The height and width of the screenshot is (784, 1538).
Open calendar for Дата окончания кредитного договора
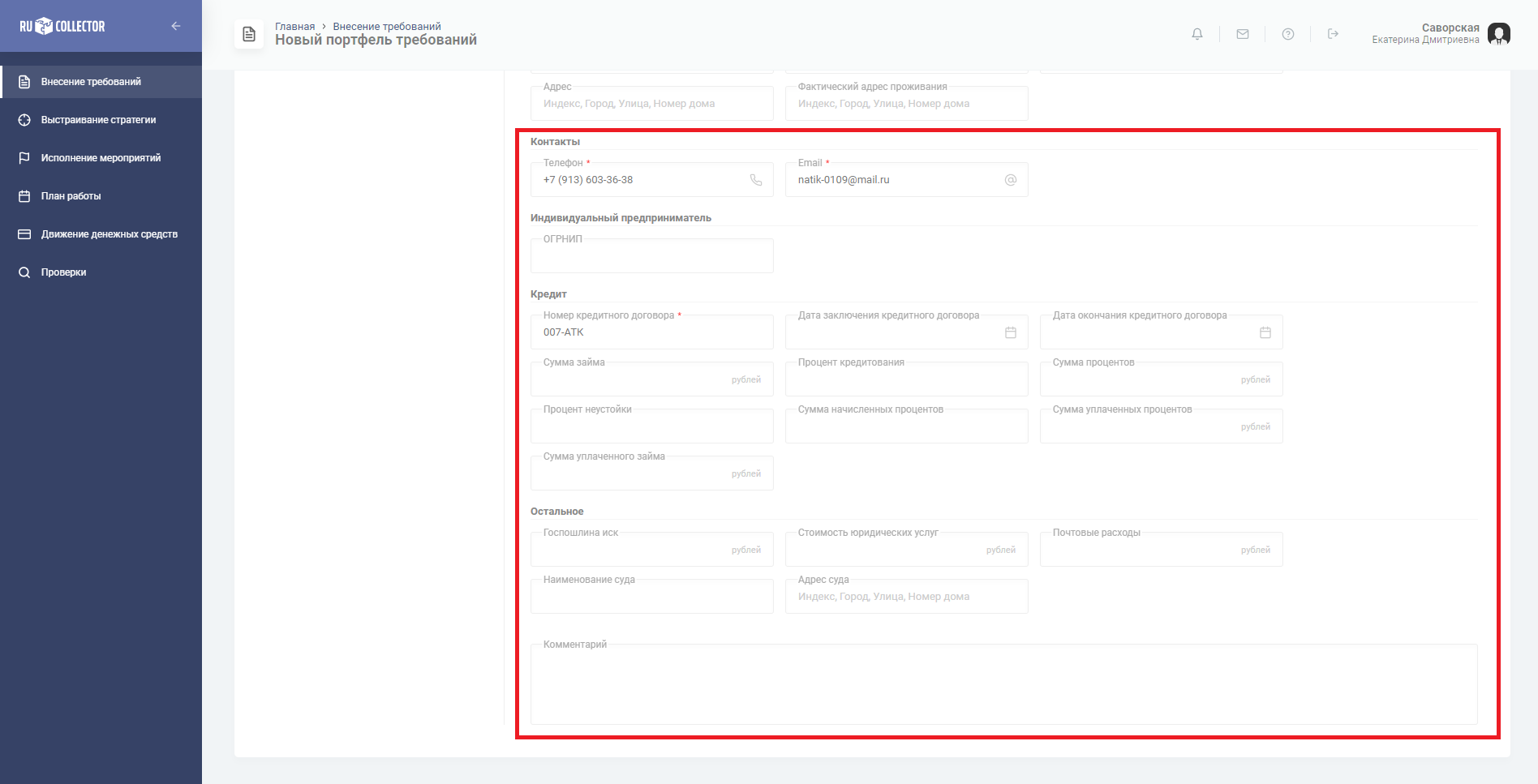(x=1265, y=332)
